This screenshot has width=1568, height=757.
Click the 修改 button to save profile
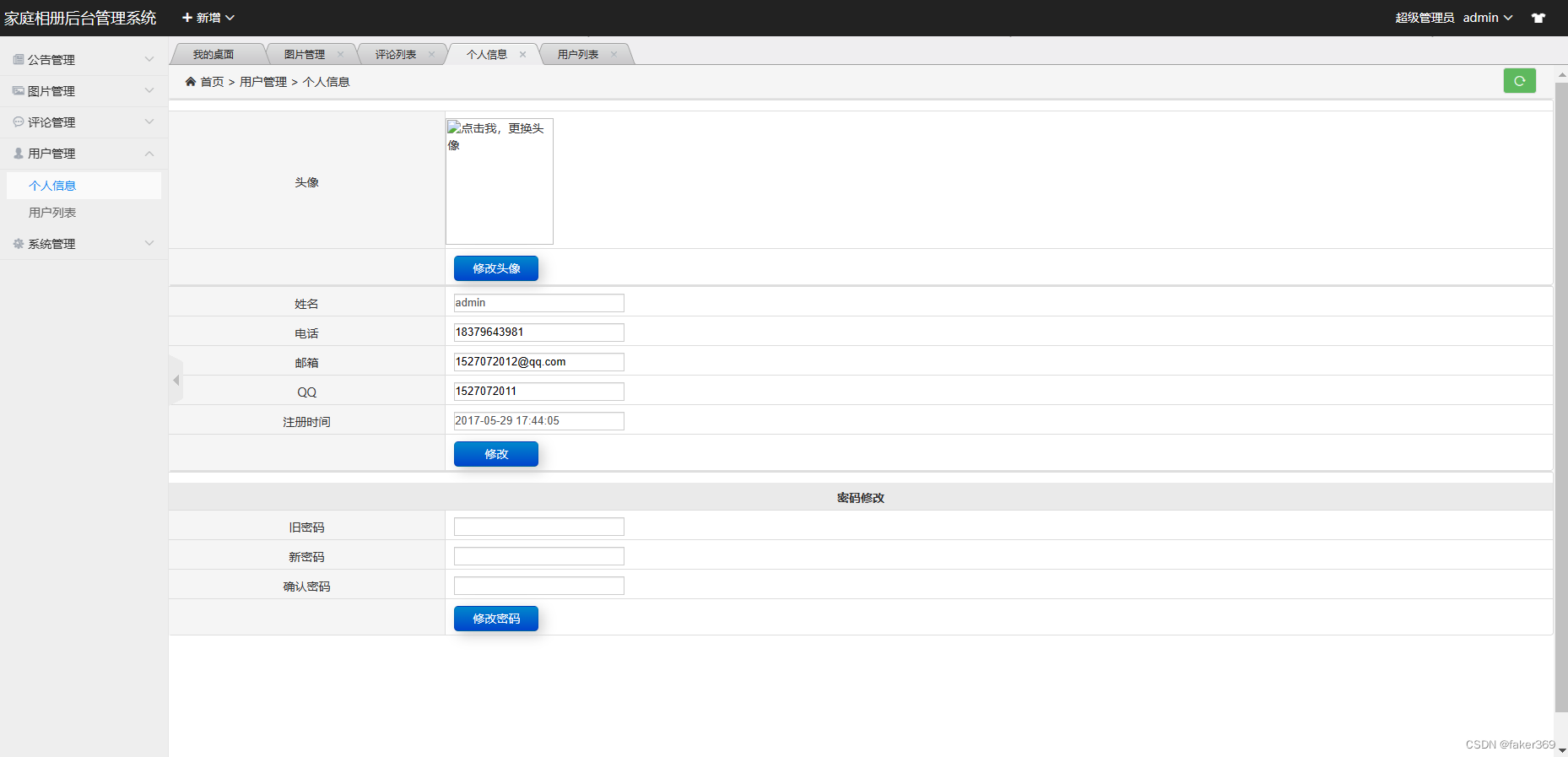pos(496,454)
